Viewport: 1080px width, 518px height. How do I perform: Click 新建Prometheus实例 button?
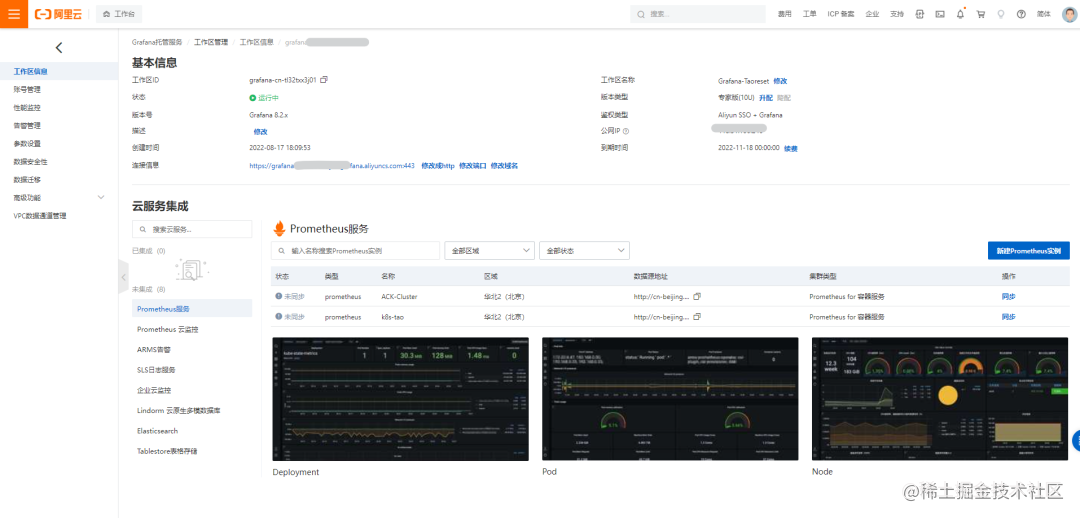(1028, 251)
